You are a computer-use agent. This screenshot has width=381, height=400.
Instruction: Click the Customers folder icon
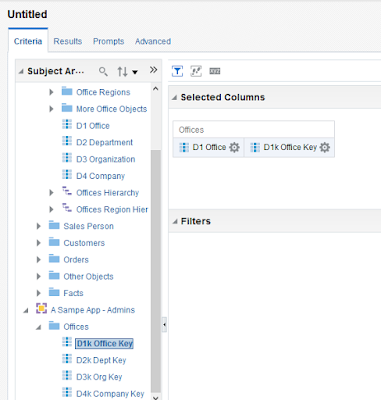[x=54, y=242]
